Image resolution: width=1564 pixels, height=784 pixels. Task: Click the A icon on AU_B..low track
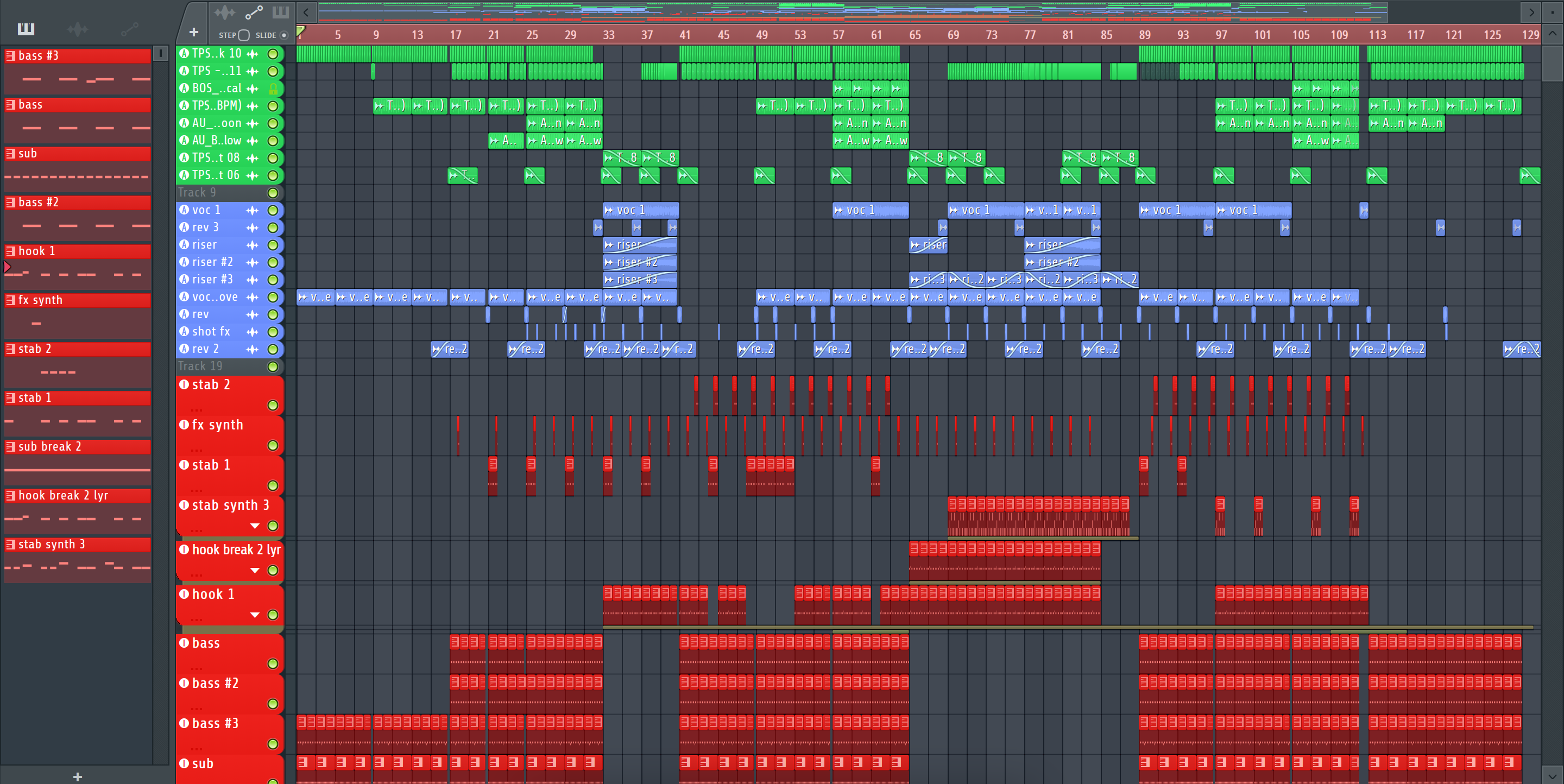tap(184, 140)
